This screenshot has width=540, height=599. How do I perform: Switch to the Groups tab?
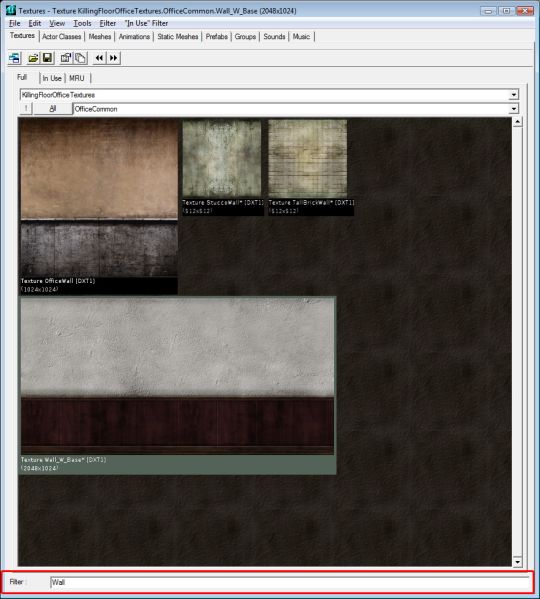point(245,37)
